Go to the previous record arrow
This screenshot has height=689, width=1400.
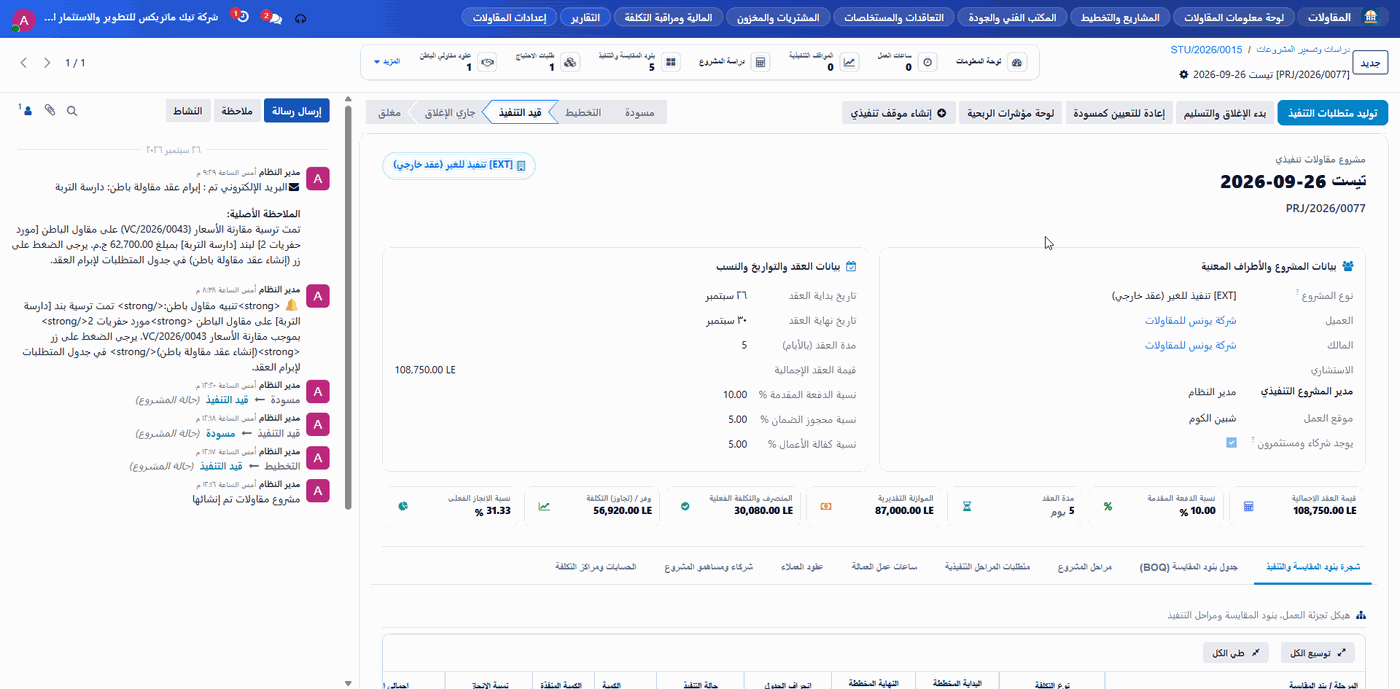click(x=46, y=63)
